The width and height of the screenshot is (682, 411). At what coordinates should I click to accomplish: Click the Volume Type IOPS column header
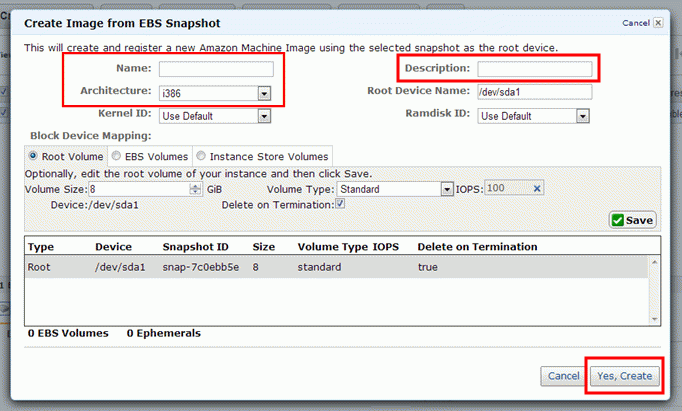pyautogui.click(x=348, y=247)
